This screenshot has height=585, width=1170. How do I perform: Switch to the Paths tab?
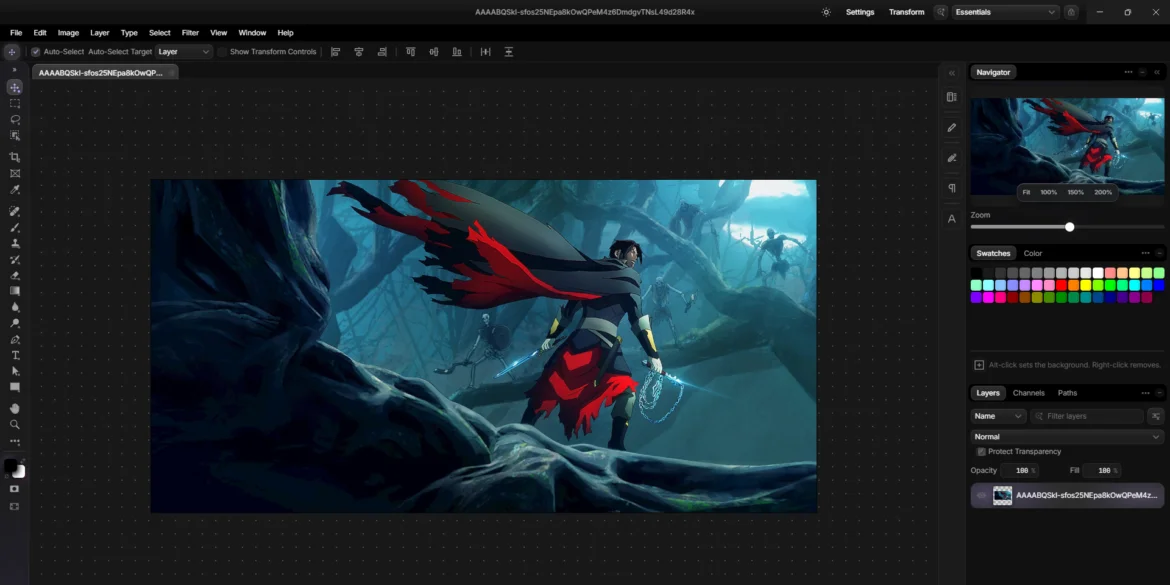(1067, 392)
